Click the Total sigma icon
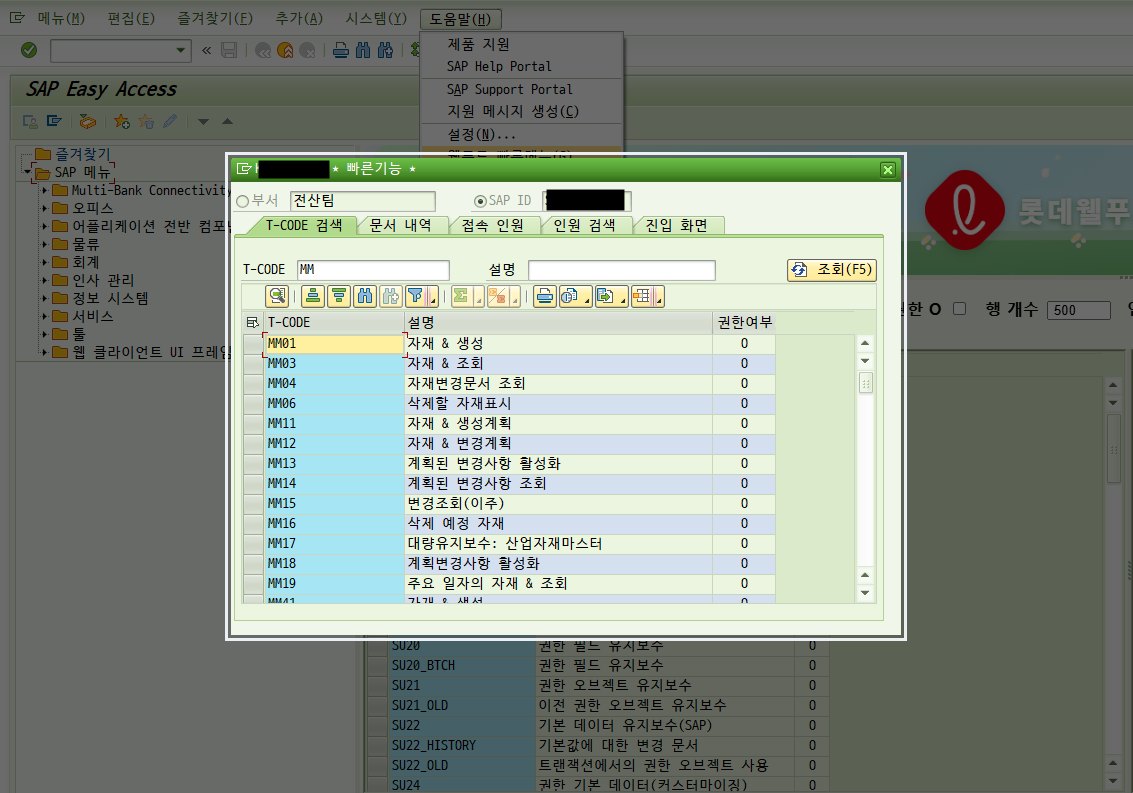Viewport: 1133px width, 793px height. (460, 296)
